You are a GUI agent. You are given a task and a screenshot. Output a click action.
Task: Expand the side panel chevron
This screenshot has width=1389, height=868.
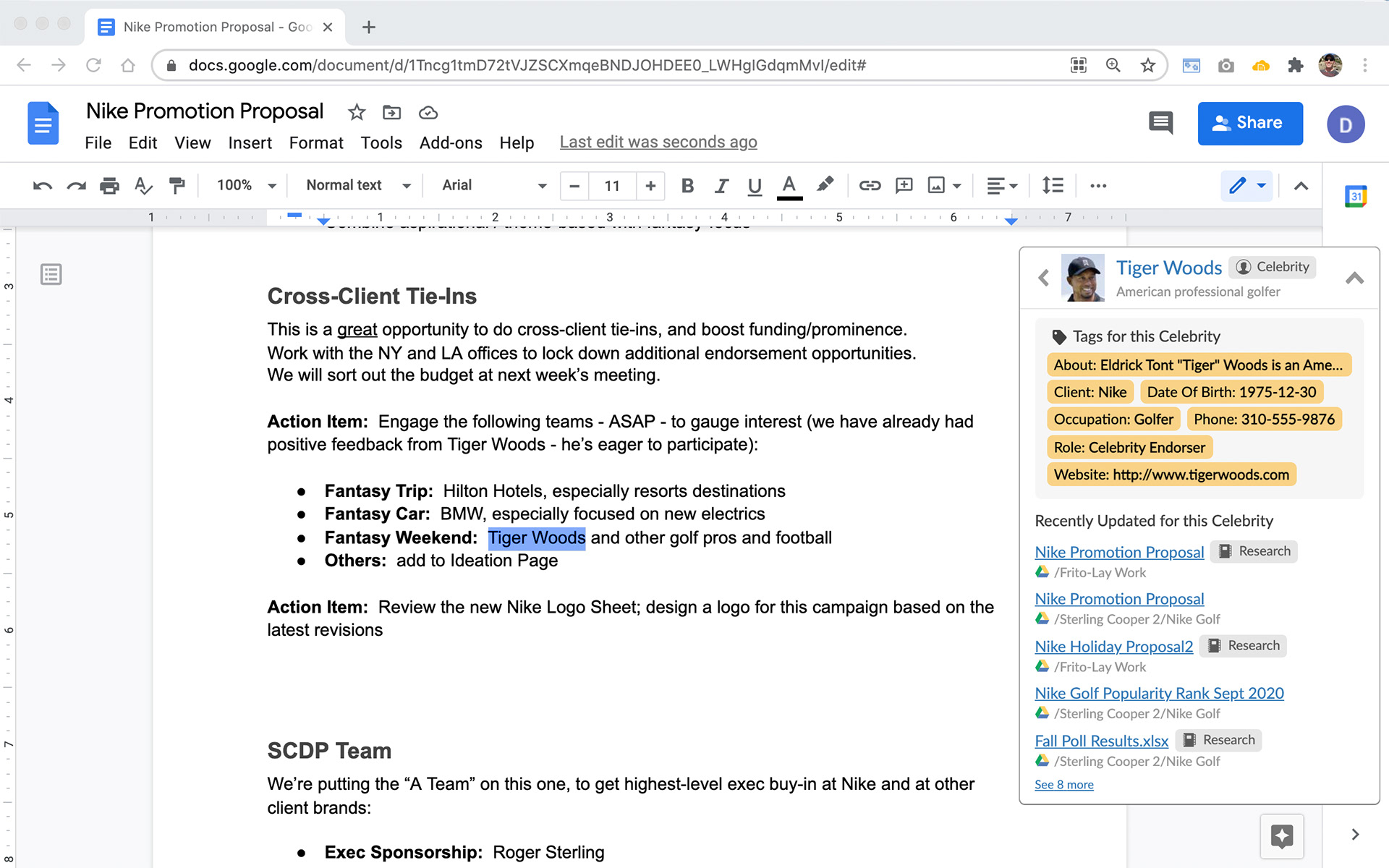click(x=1355, y=835)
